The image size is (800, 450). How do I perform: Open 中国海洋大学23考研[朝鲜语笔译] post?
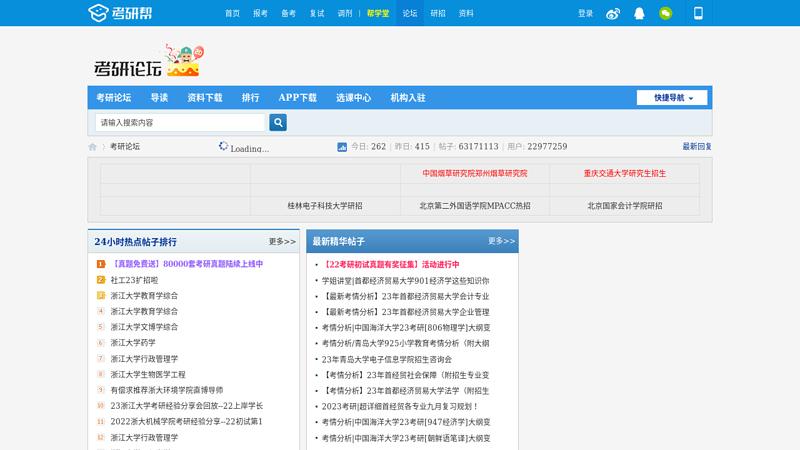406,438
